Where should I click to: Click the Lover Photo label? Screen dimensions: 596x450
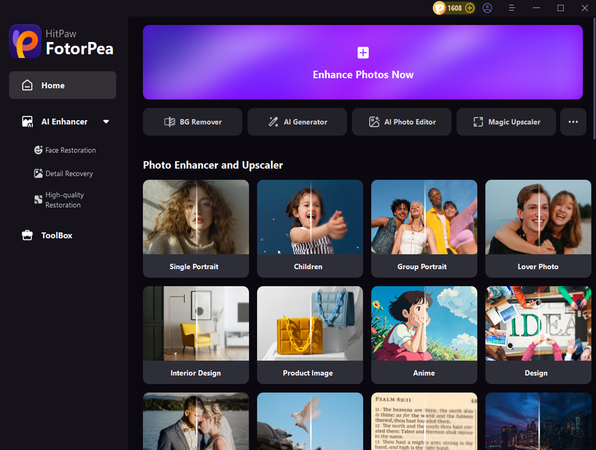tap(538, 266)
